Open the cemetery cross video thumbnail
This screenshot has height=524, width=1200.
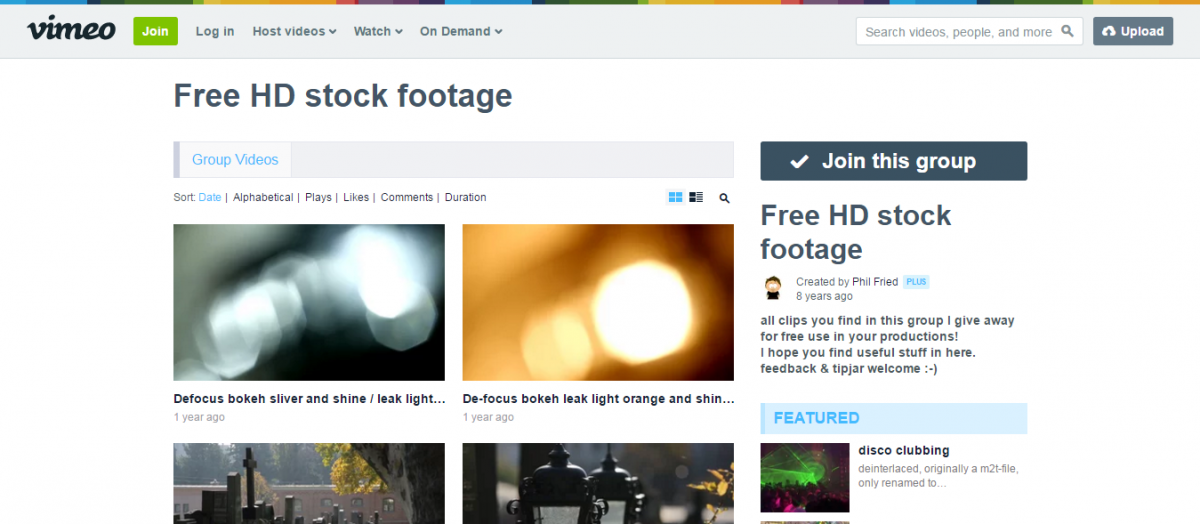[x=309, y=484]
